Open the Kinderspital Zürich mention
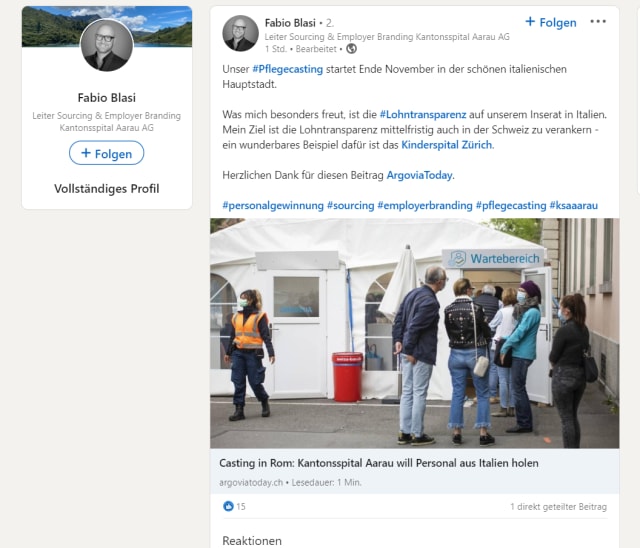The height and width of the screenshot is (548, 640). click(447, 145)
